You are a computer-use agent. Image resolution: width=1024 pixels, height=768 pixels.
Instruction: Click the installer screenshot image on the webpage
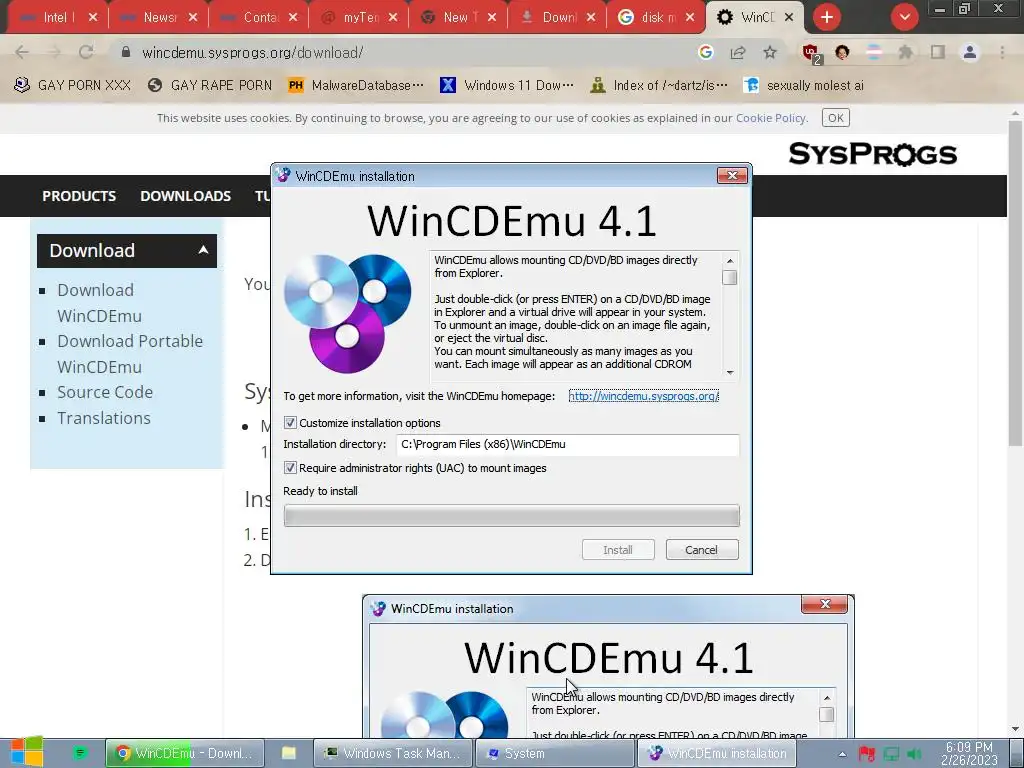coord(608,666)
